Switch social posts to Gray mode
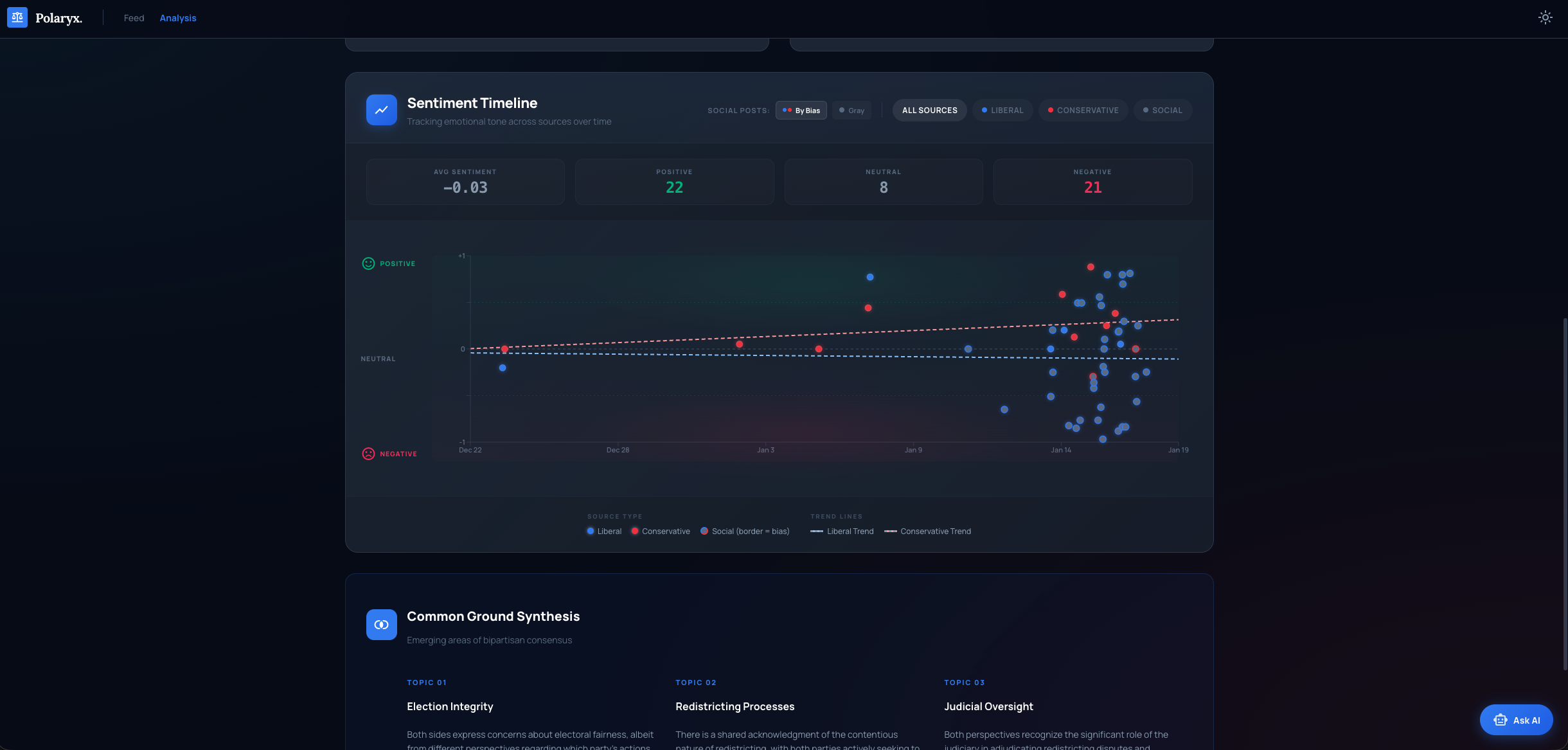Screen dimensions: 1568x750 click(851, 111)
